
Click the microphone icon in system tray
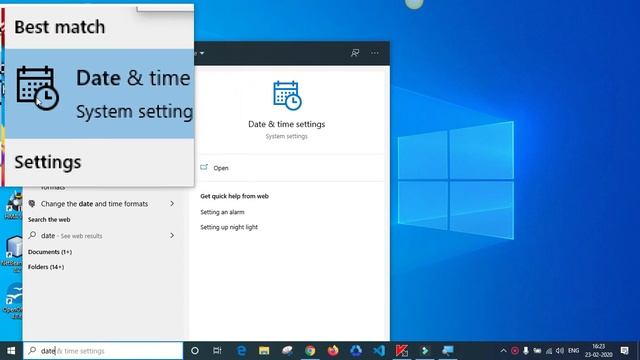(x=526, y=351)
